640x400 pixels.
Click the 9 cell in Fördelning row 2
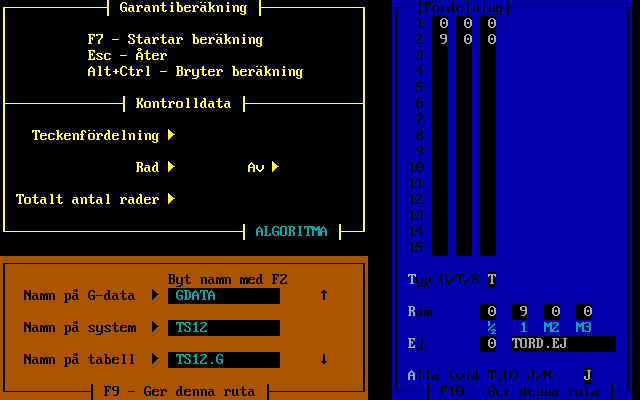point(440,40)
